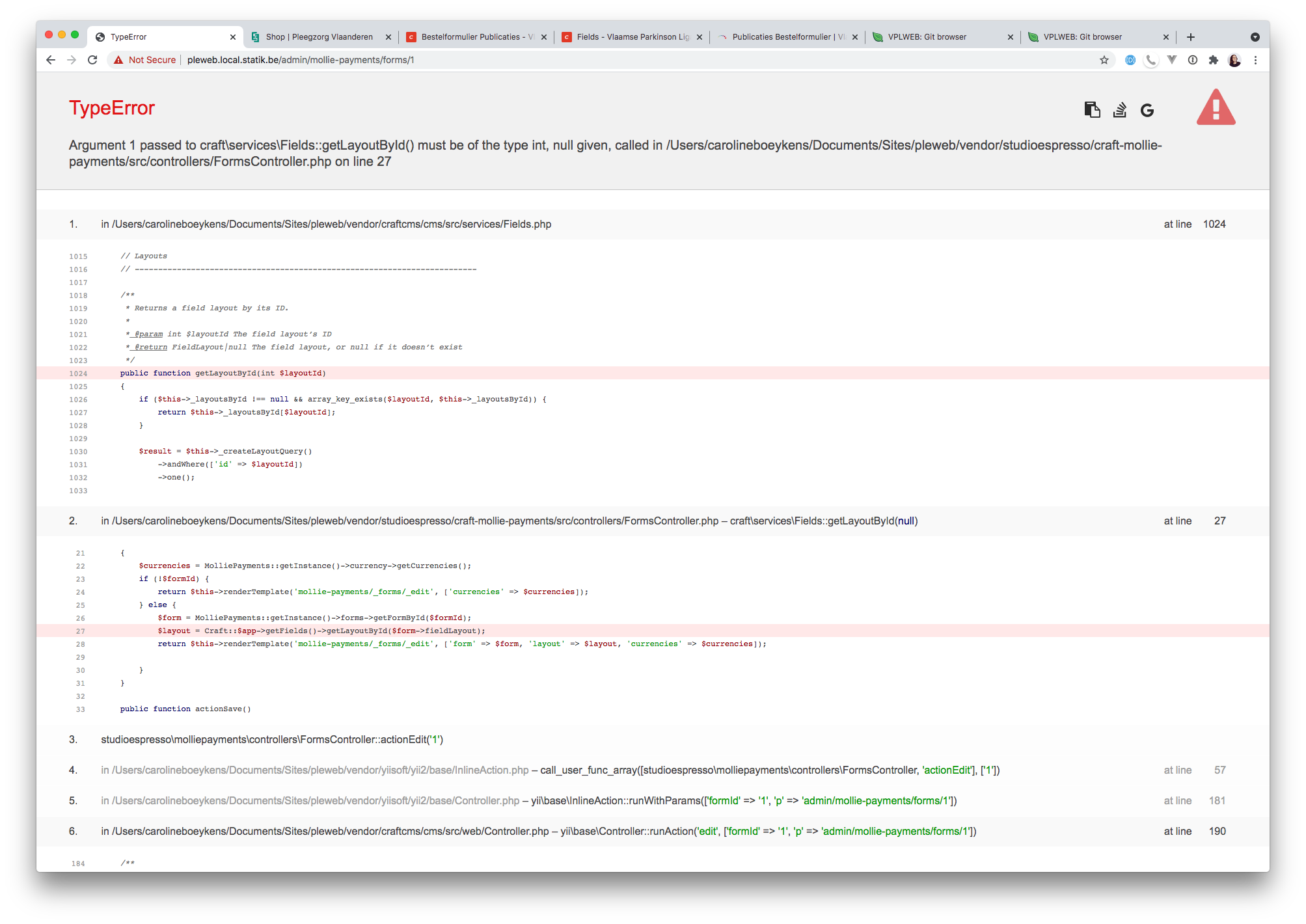Click the Chrome profile avatar
The height and width of the screenshot is (924, 1306).
(1234, 59)
